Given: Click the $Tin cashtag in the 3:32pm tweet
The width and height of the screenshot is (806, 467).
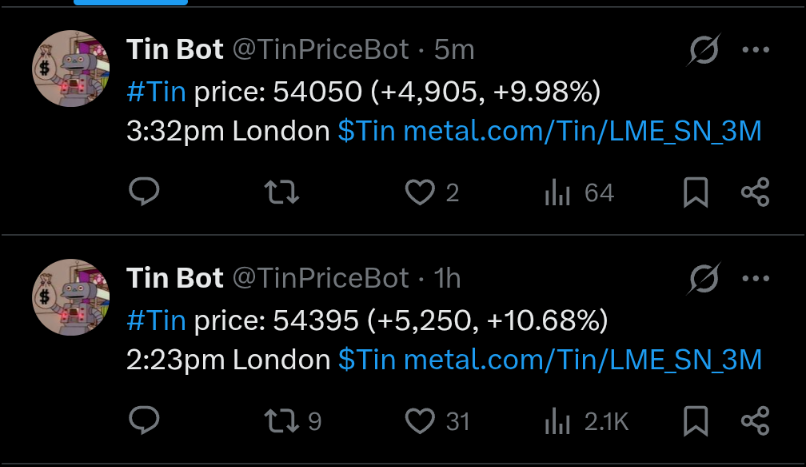Looking at the screenshot, I should pyautogui.click(x=367, y=131).
